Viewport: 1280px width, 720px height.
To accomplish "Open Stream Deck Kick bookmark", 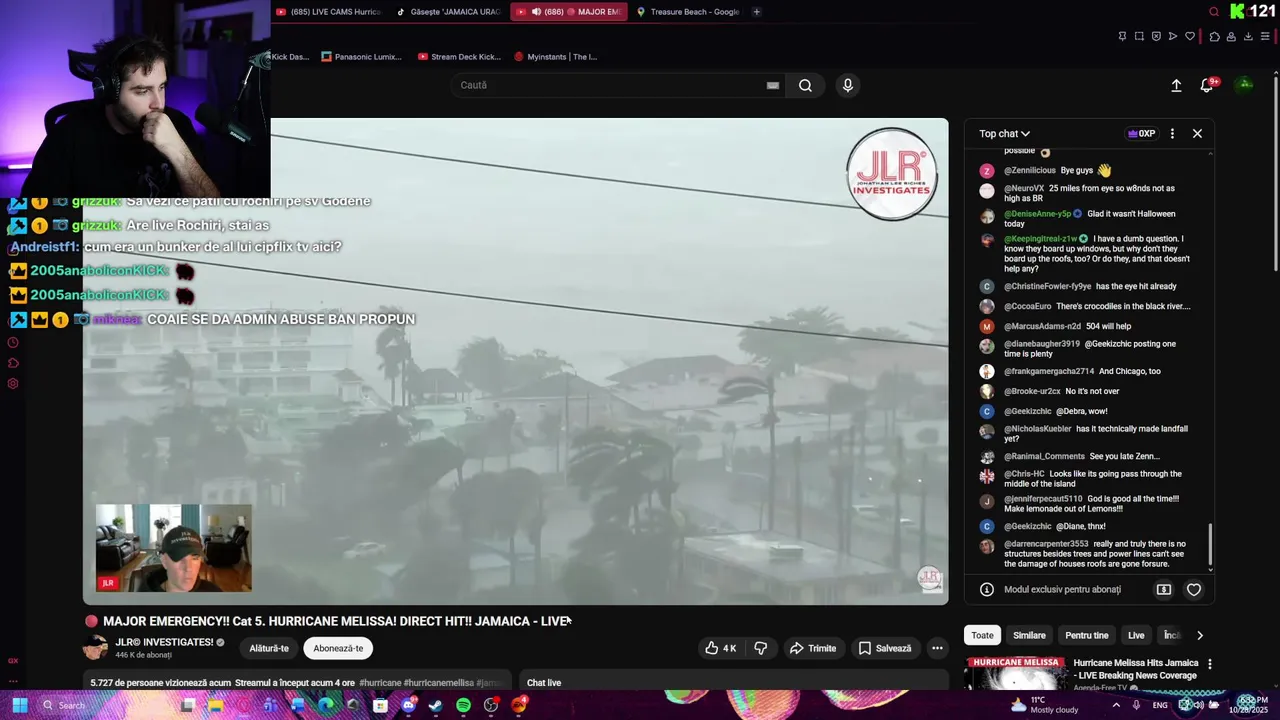I will coord(459,57).
